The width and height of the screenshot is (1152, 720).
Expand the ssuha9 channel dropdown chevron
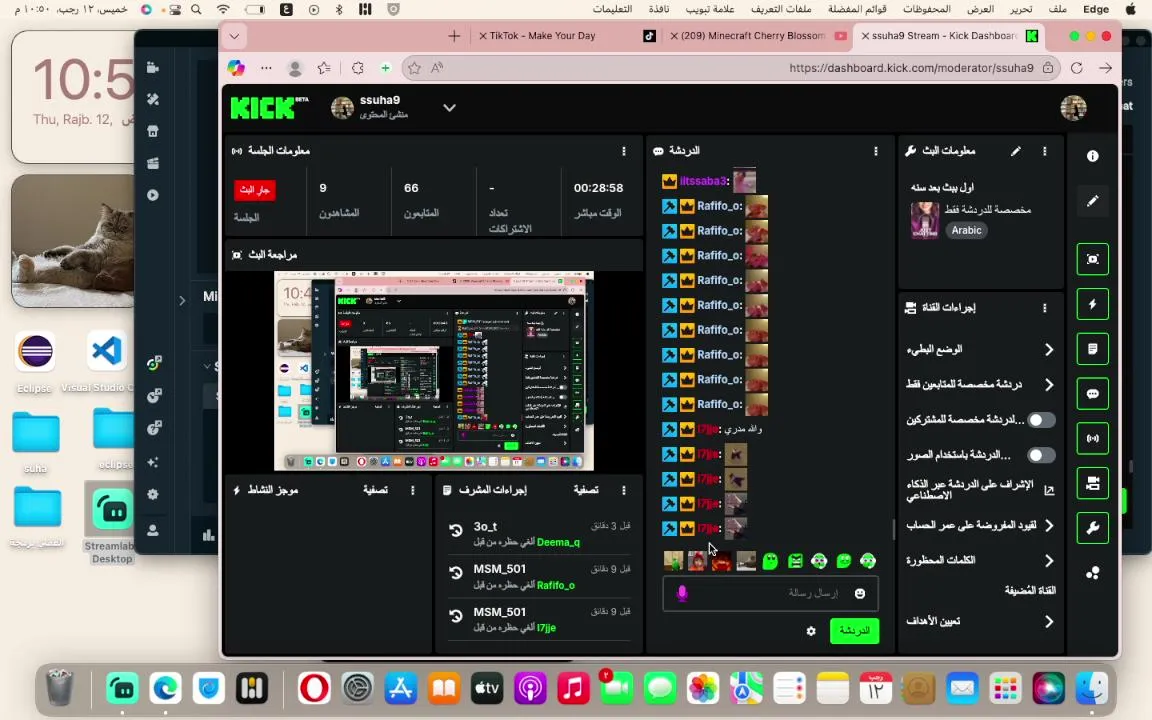[449, 108]
